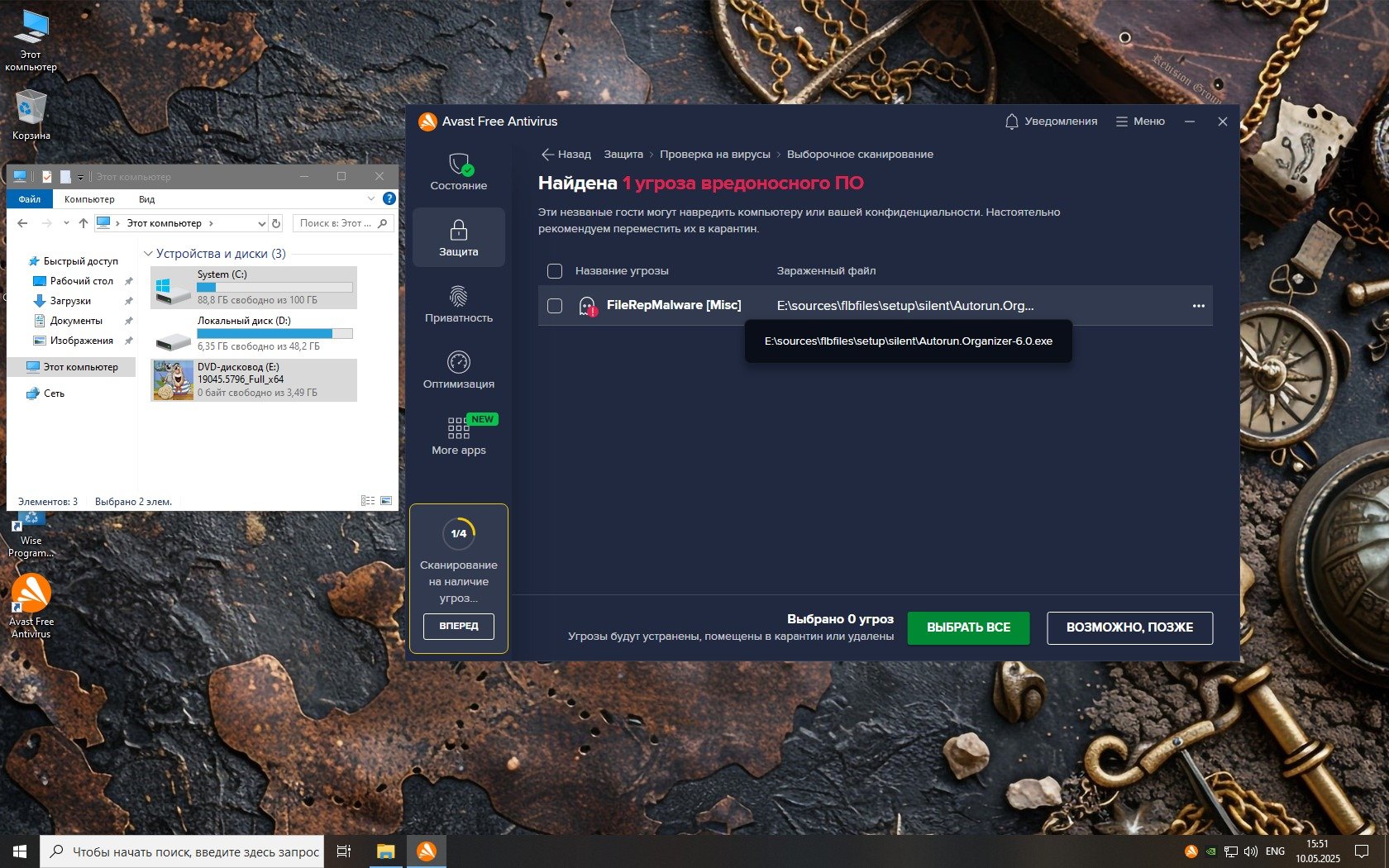Switch Explorer to details view
Viewport: 1389px width, 868px height.
(x=368, y=501)
